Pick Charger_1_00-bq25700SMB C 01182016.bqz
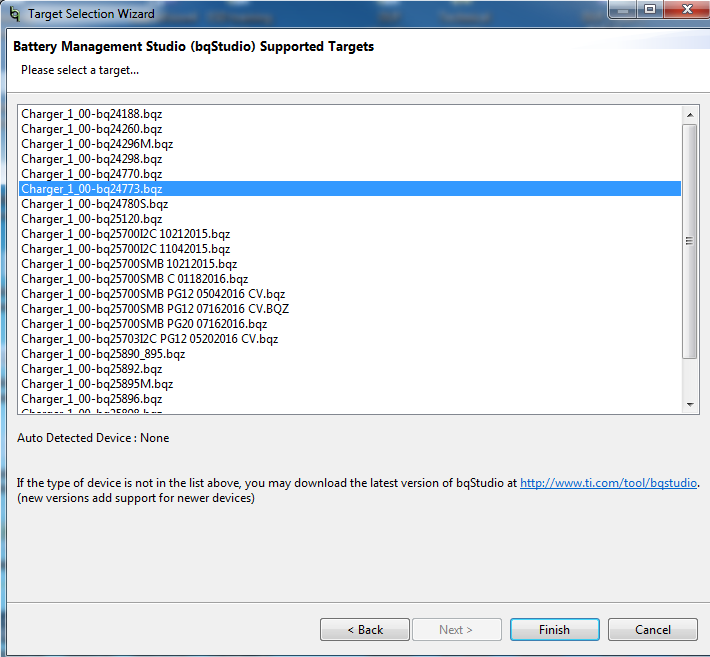The width and height of the screenshot is (710, 657). point(134,279)
